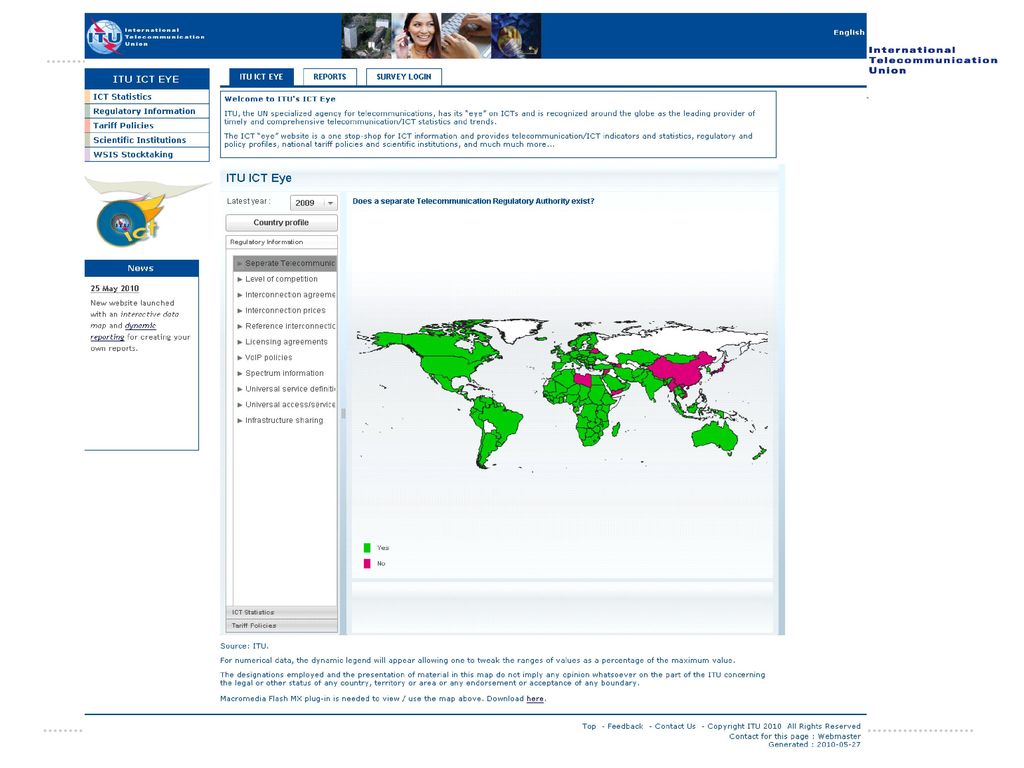Click the Country profile button
This screenshot has height=768, width=1024.
(281, 223)
